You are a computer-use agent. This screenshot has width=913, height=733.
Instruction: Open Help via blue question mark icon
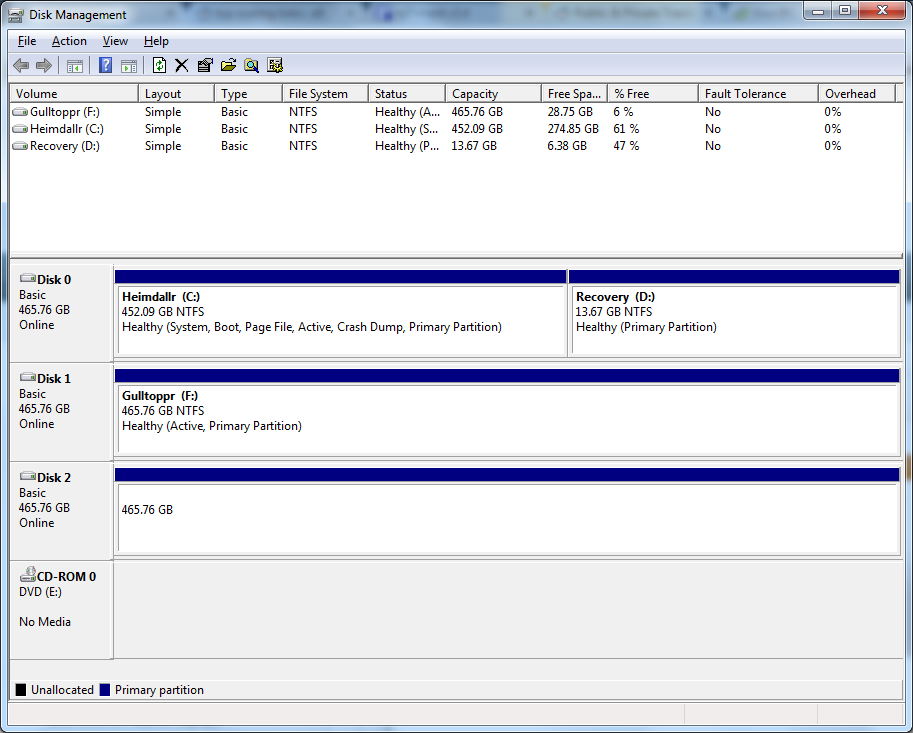point(105,65)
